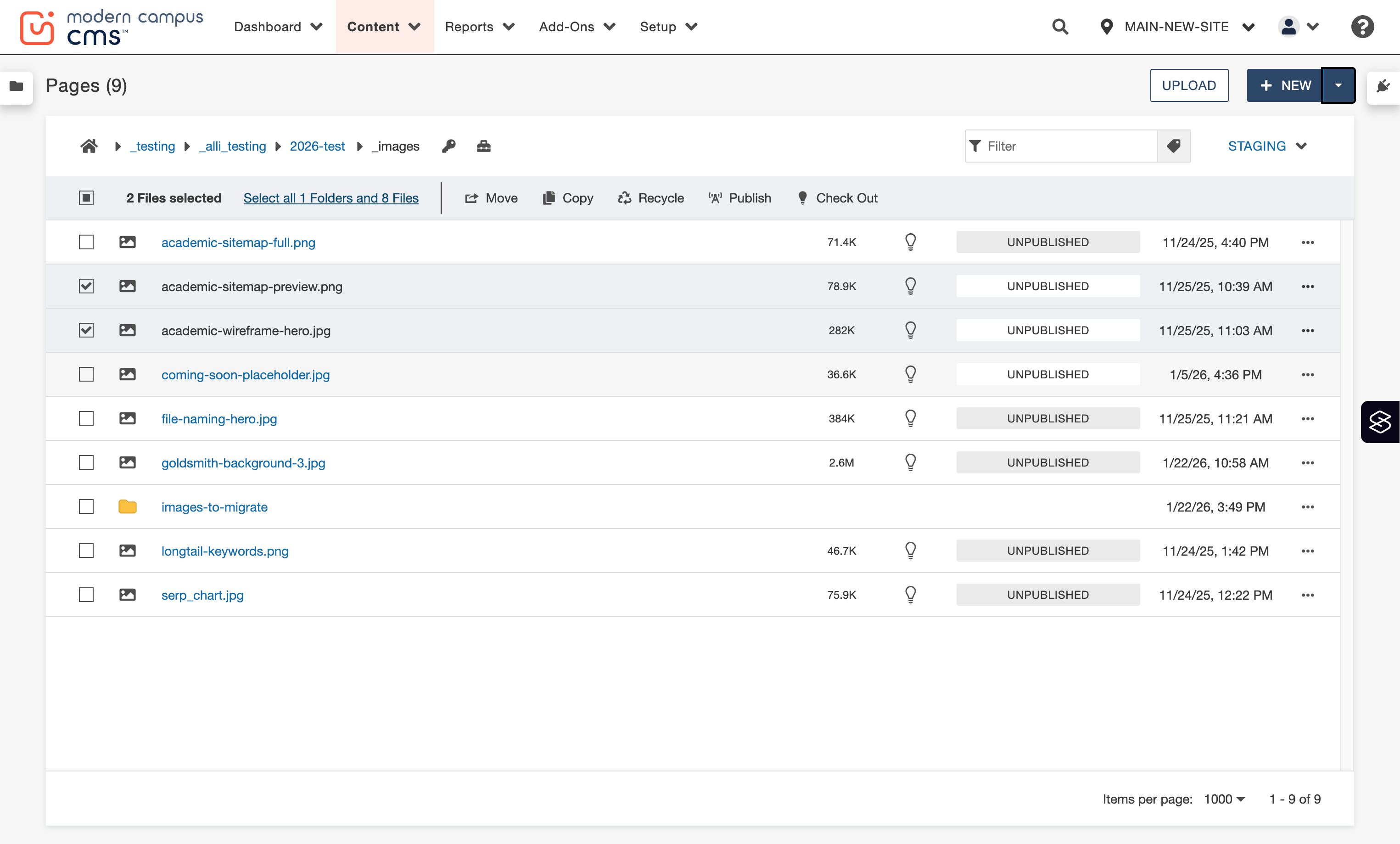Select the file-naming-hero.jpg checkbox

[86, 418]
